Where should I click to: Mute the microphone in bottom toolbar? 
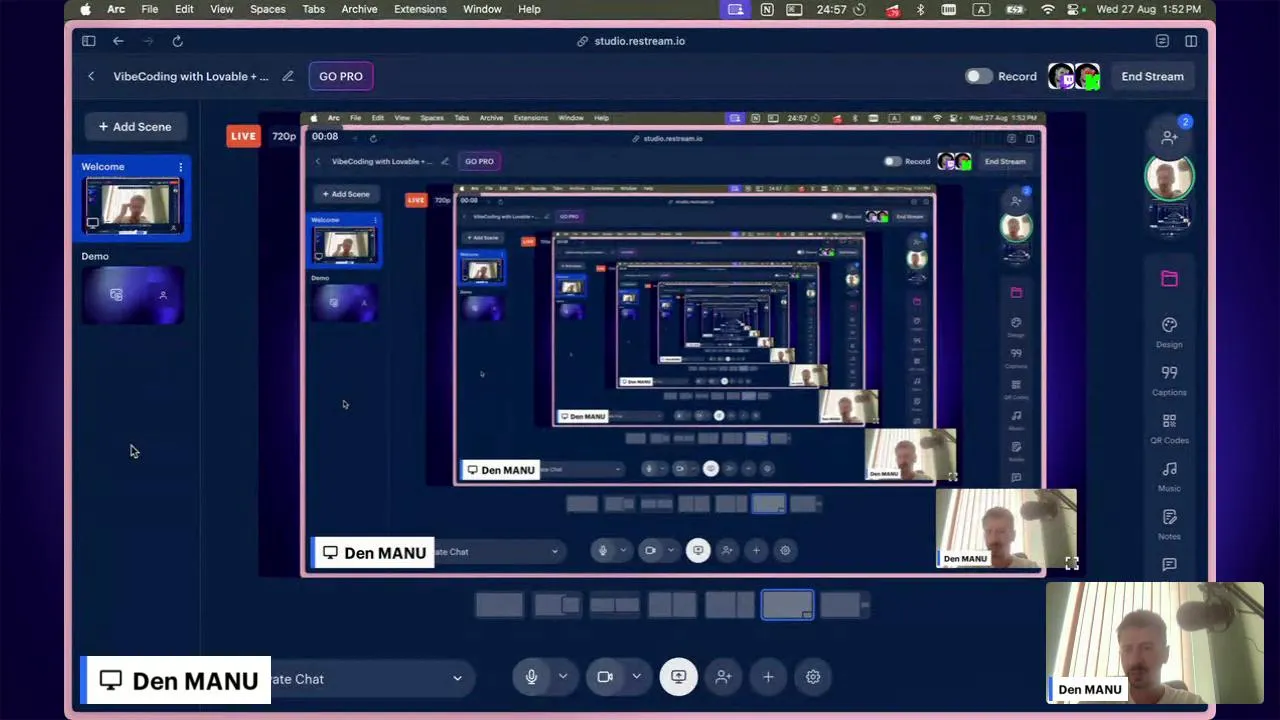[x=531, y=677]
